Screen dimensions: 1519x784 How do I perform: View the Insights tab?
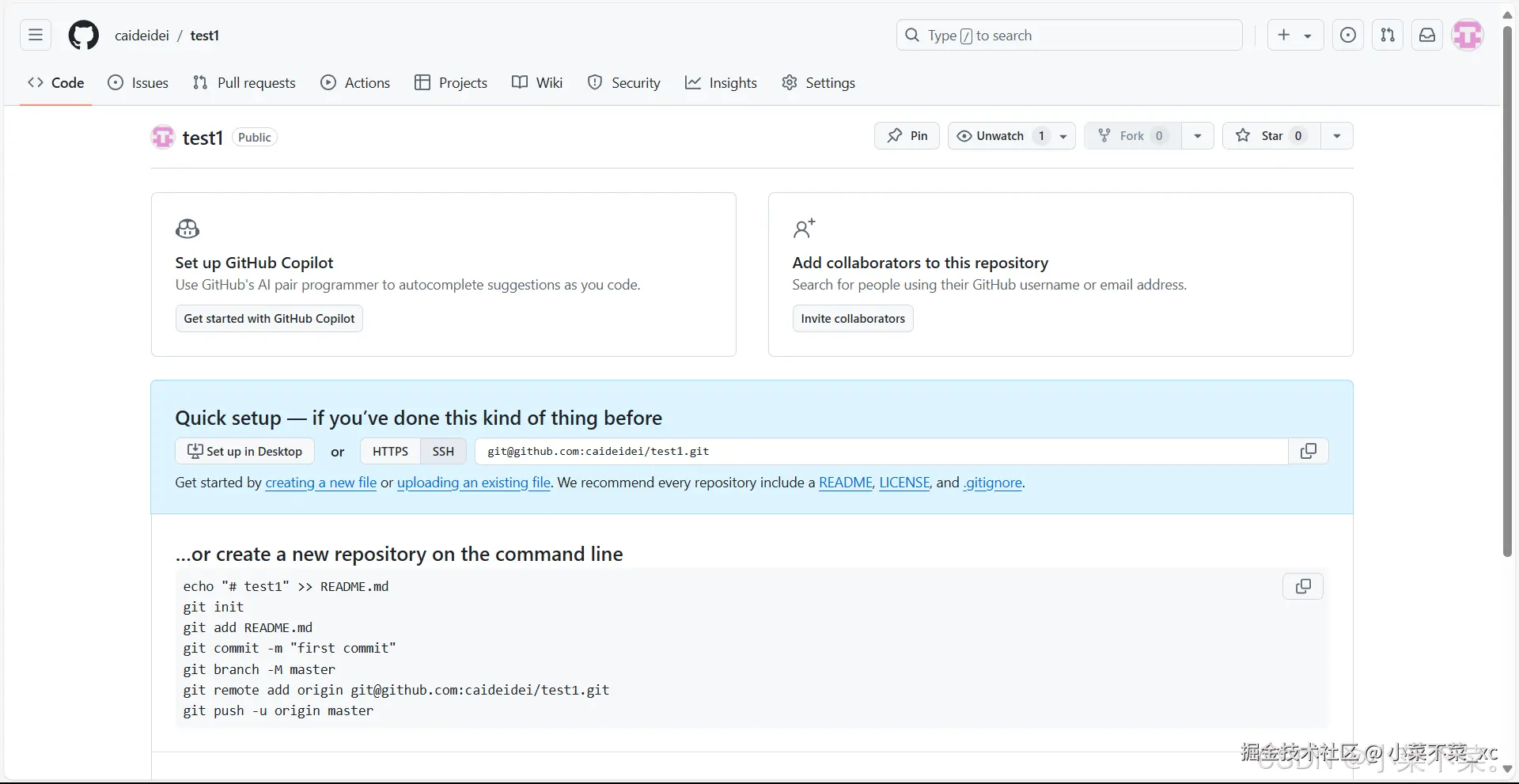(x=721, y=82)
